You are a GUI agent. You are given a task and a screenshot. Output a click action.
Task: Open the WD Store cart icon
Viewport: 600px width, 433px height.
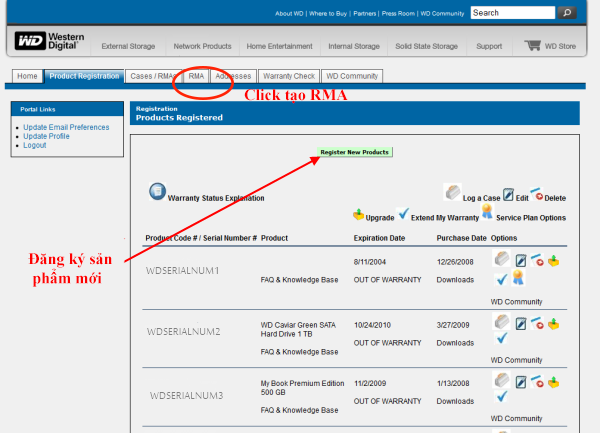coord(532,46)
